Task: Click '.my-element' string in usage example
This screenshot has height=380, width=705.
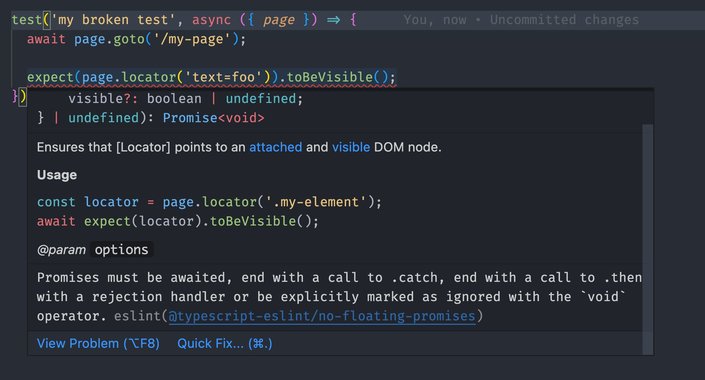Action: (317, 202)
